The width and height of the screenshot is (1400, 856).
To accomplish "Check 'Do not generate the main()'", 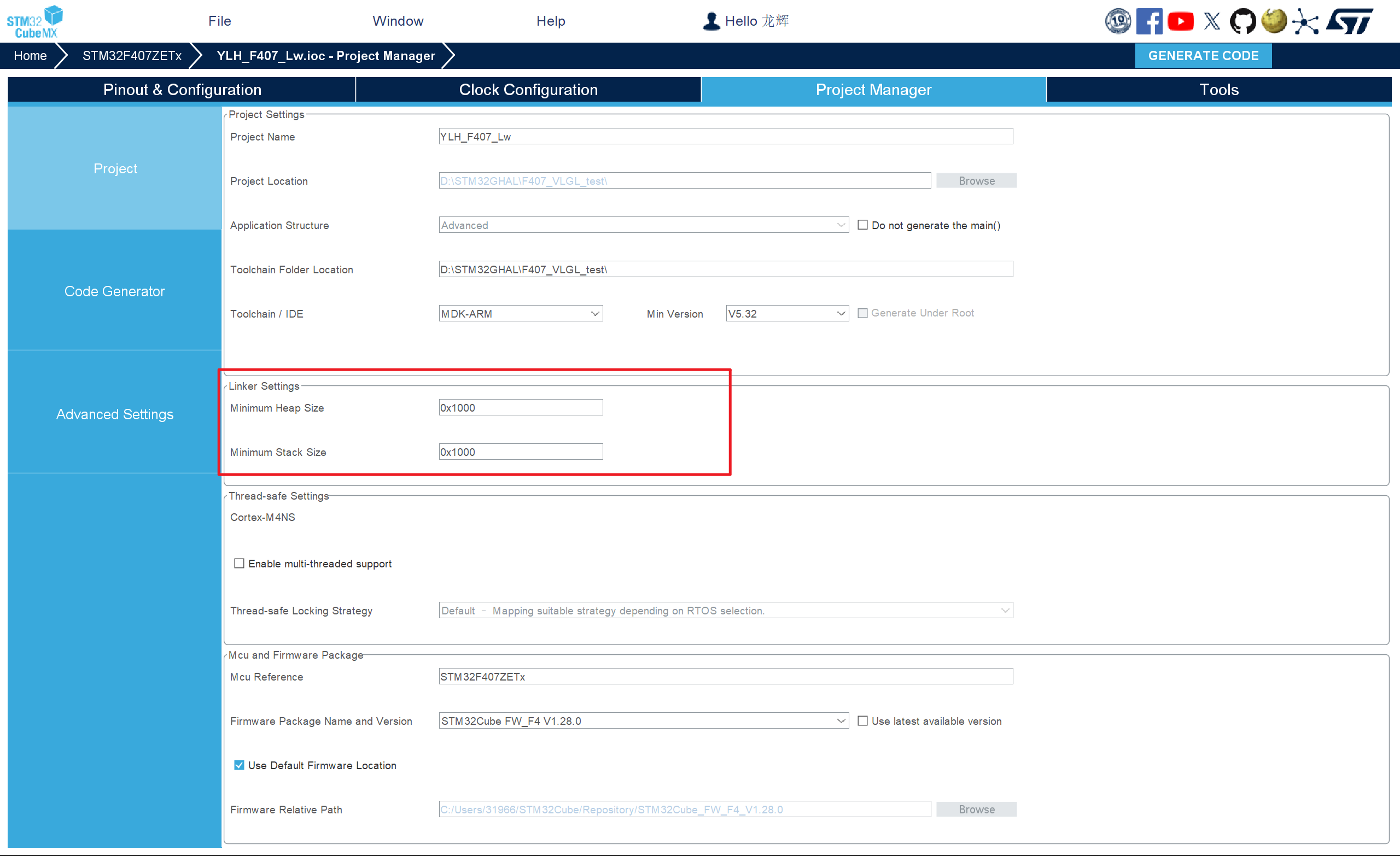I will tap(862, 225).
